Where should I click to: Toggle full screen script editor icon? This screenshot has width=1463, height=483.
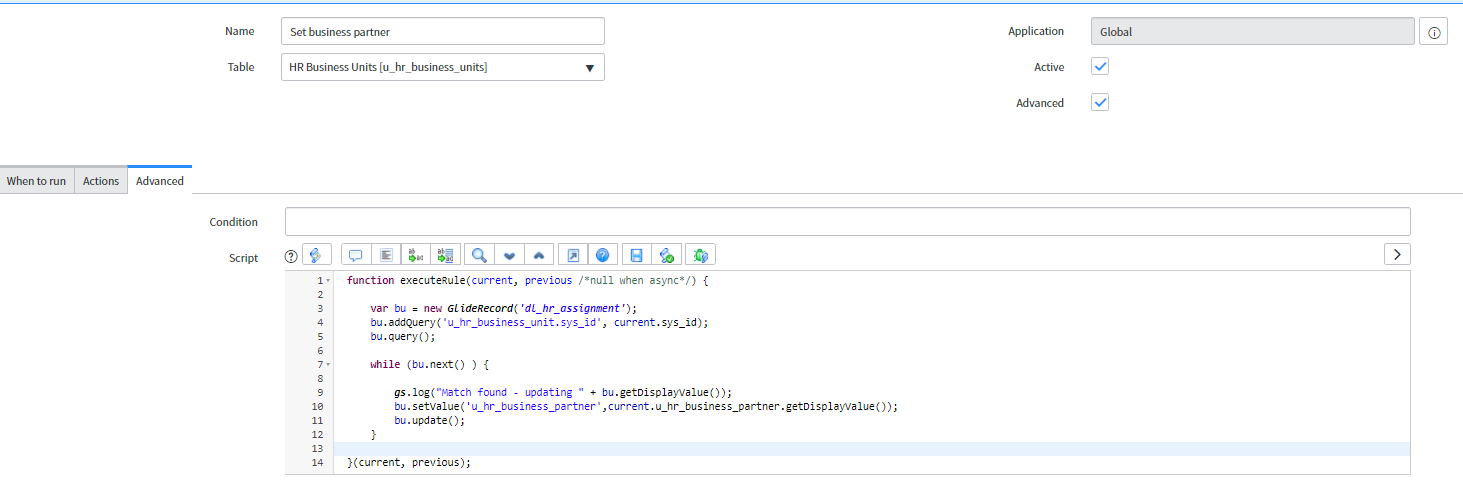[573, 256]
